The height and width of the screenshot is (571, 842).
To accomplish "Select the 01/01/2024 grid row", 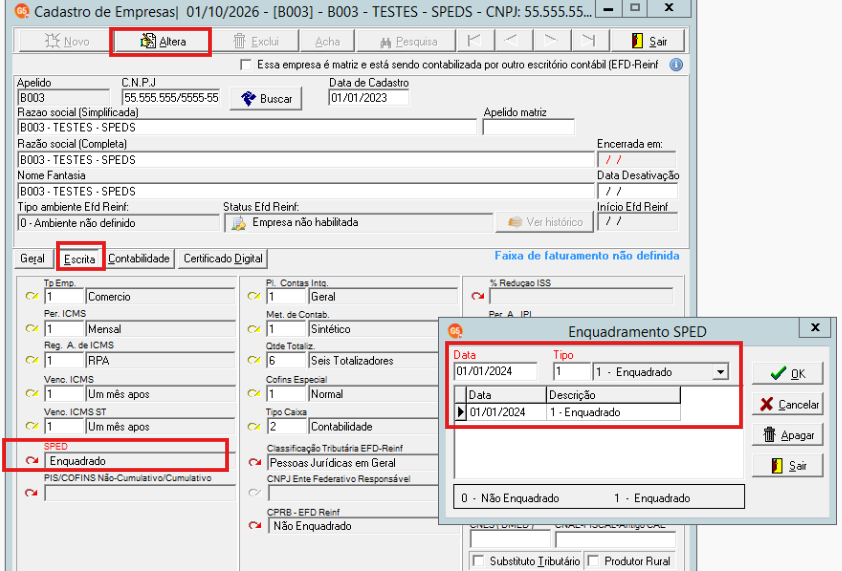I will click(x=568, y=412).
